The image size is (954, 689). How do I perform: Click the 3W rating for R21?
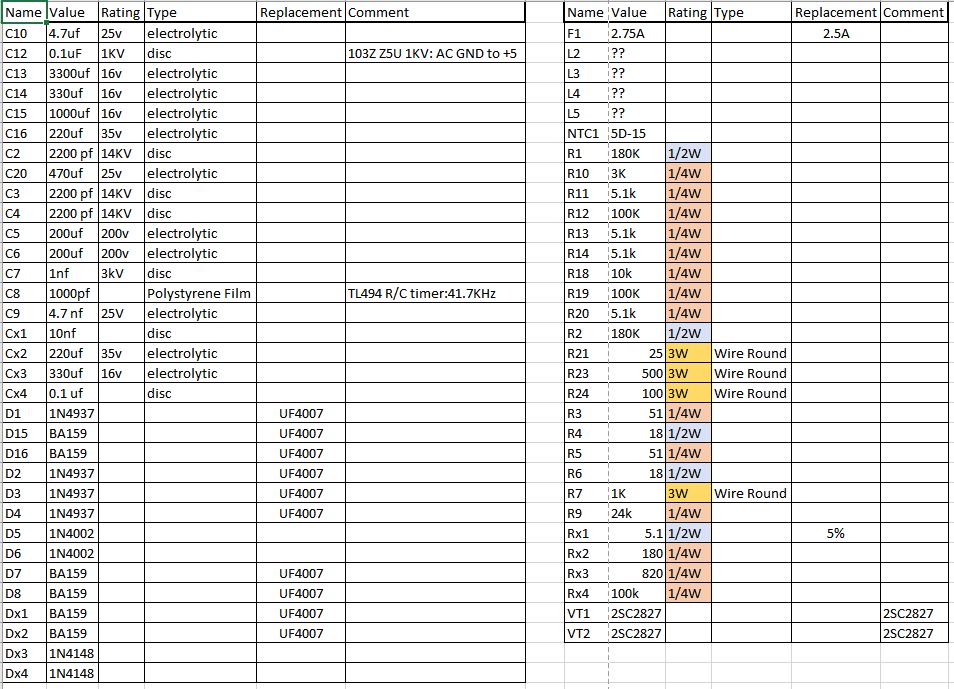tap(688, 354)
